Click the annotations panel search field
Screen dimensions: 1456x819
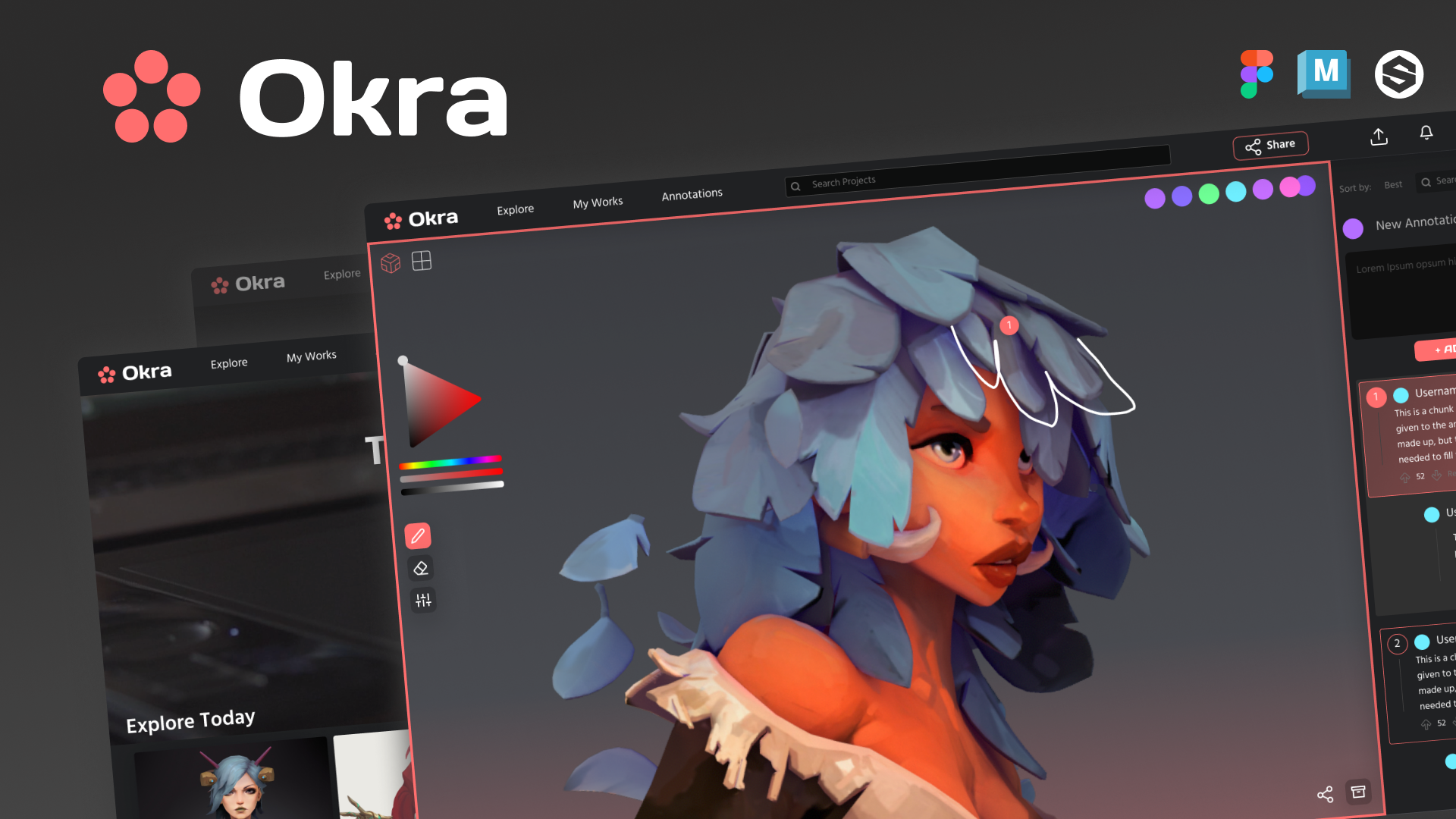[1436, 181]
